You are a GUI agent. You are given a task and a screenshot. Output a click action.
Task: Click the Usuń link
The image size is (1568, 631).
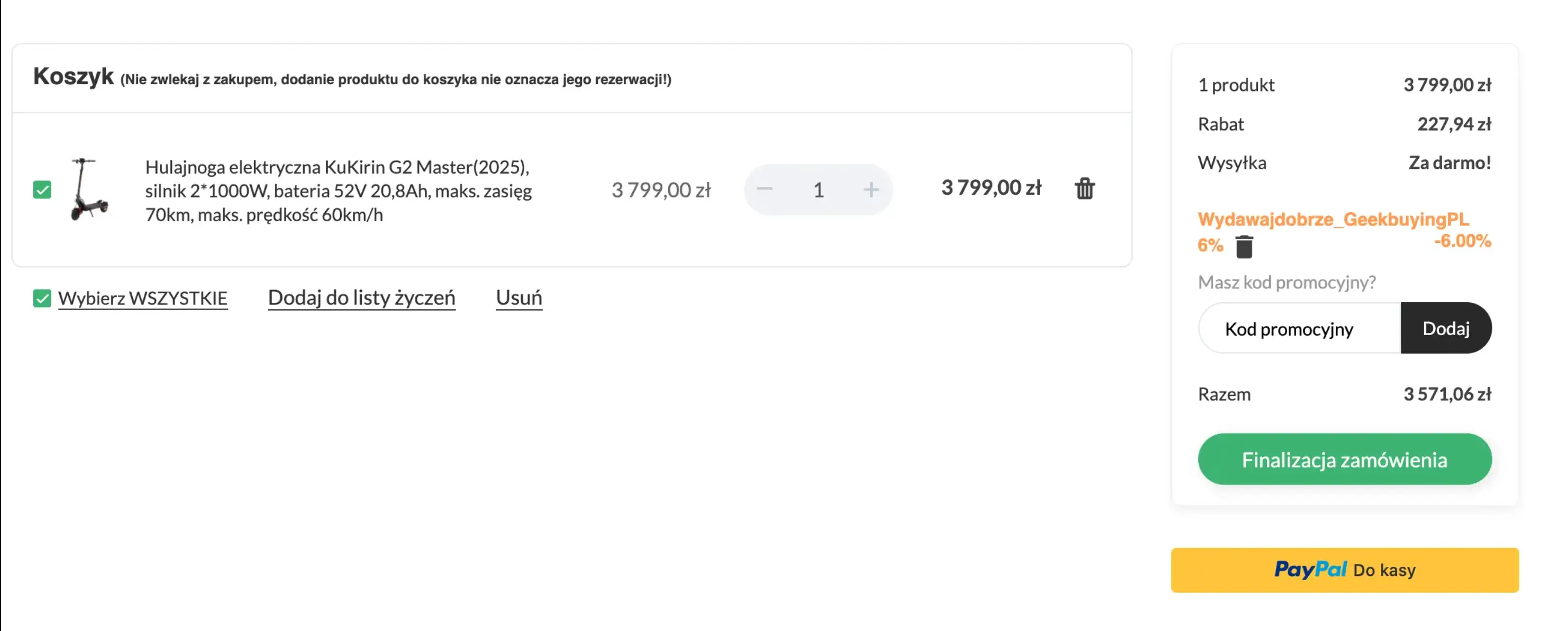[x=518, y=298]
